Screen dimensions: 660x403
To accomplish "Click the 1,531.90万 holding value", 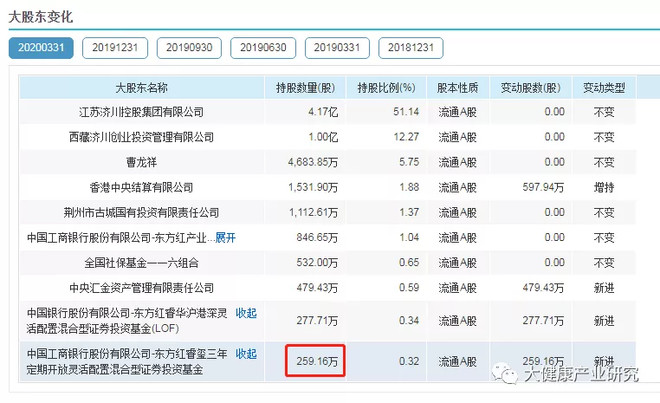I will click(313, 187).
